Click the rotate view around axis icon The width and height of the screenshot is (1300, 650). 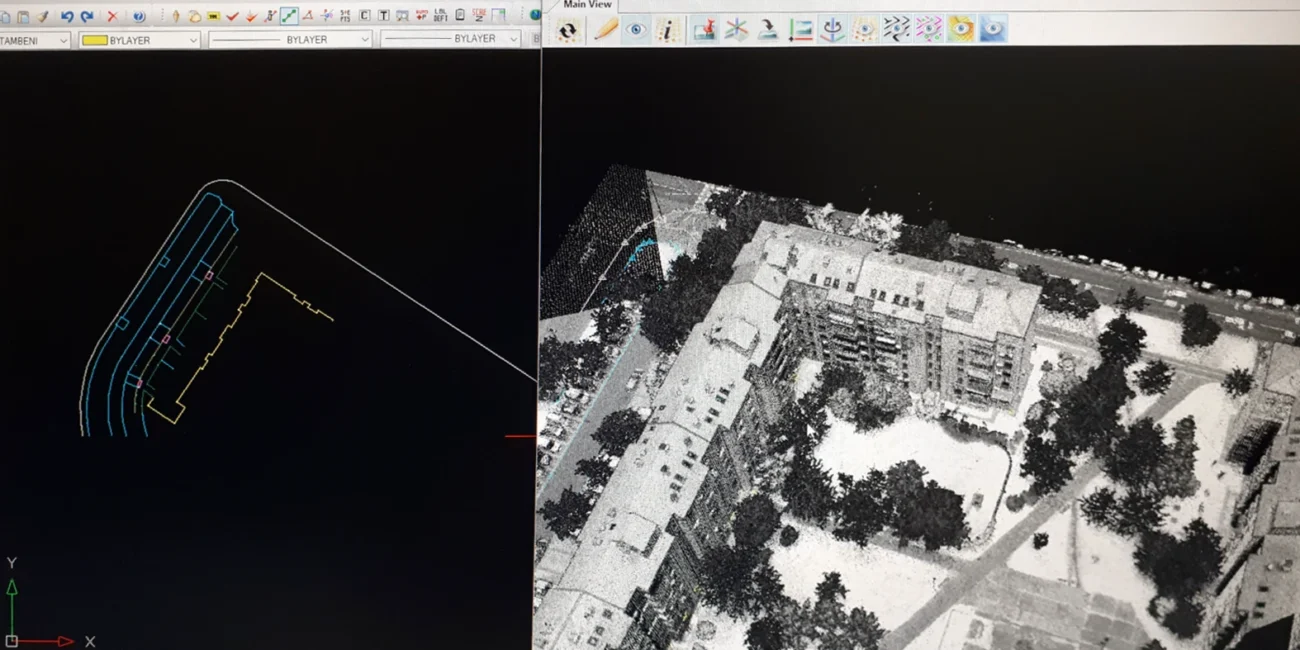coord(831,30)
